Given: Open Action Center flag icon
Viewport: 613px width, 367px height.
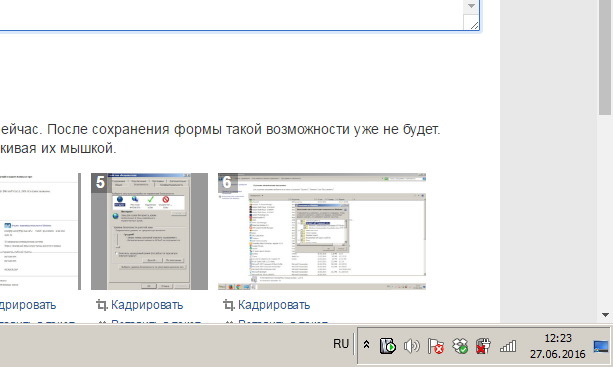Looking at the screenshot, I should pos(436,346).
